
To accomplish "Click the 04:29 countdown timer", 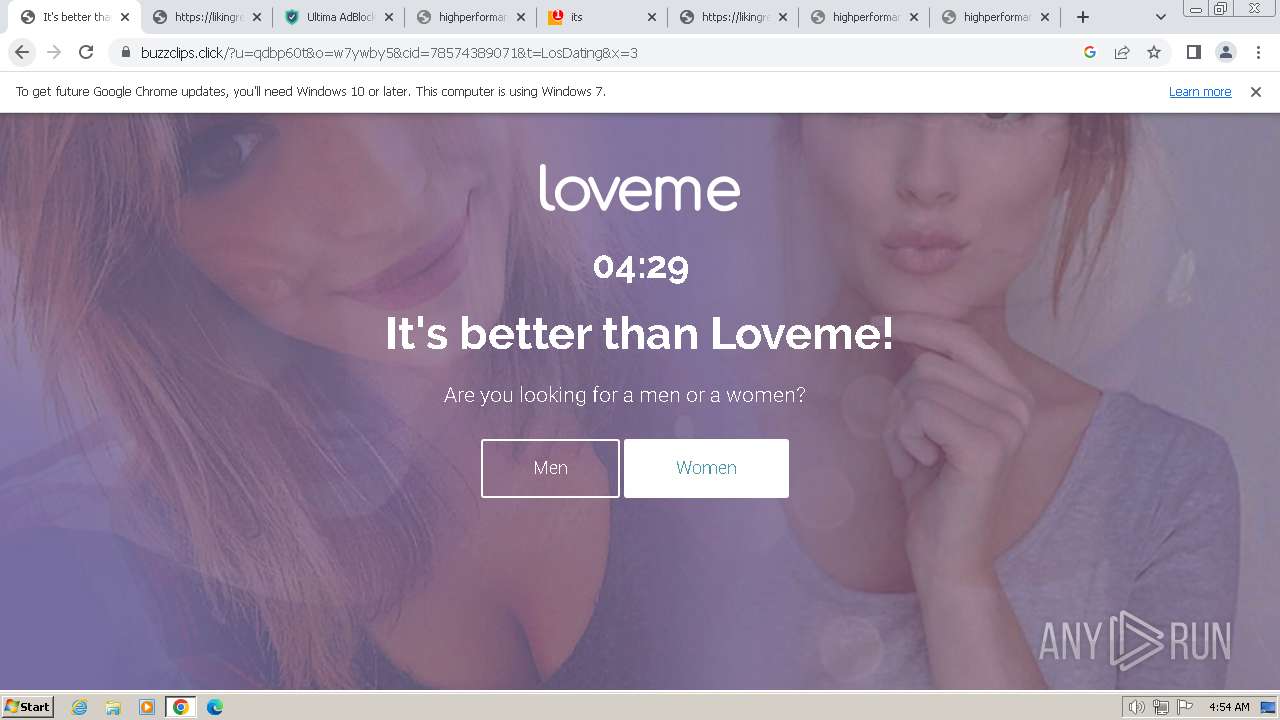I will (640, 267).
